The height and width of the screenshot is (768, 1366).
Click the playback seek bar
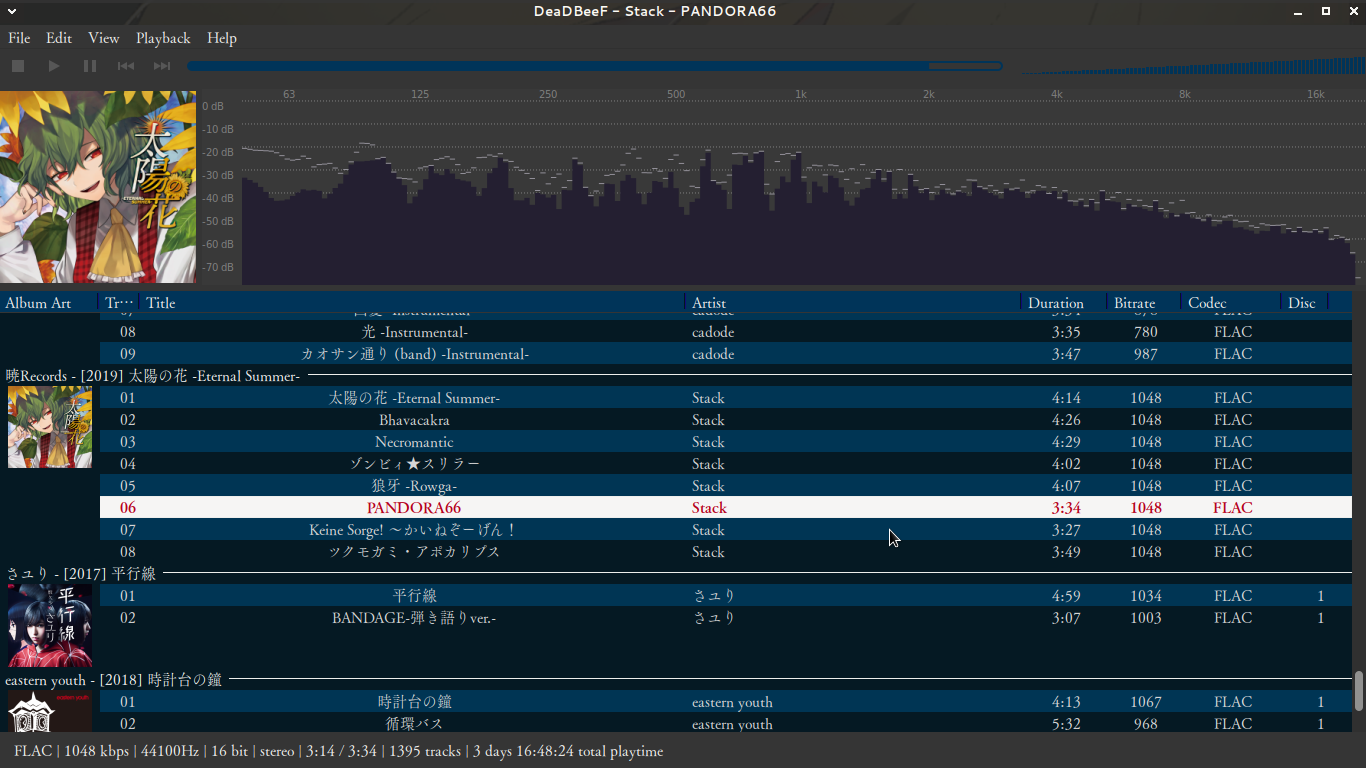pos(594,67)
